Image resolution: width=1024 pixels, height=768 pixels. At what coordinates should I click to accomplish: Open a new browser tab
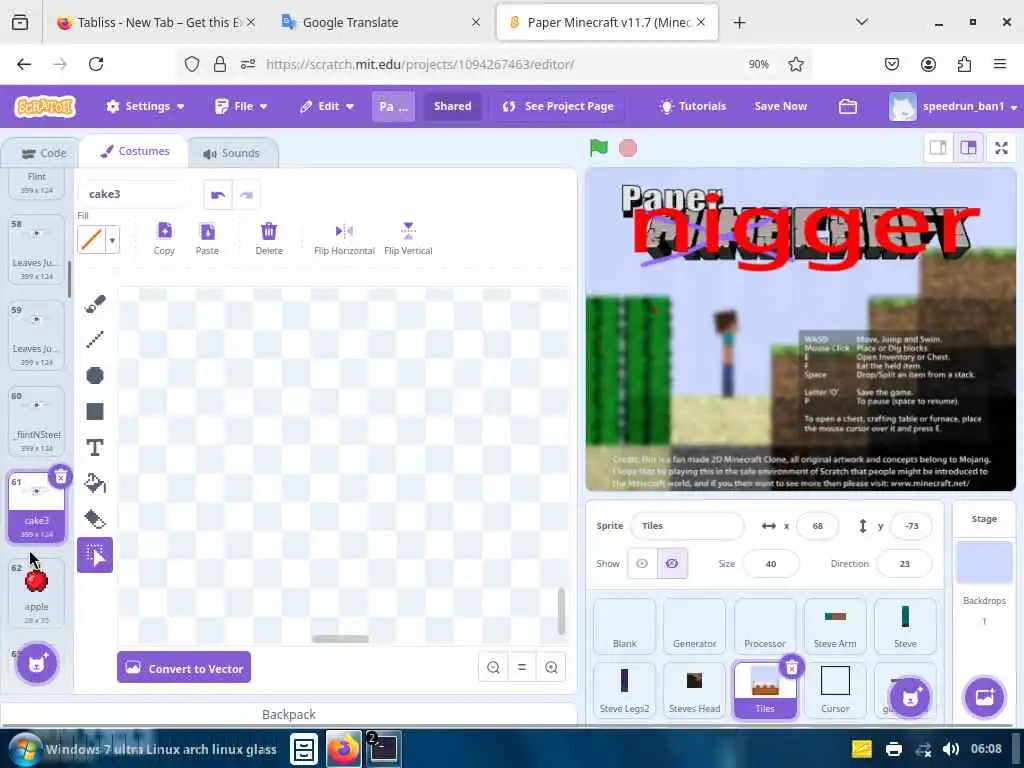(739, 22)
